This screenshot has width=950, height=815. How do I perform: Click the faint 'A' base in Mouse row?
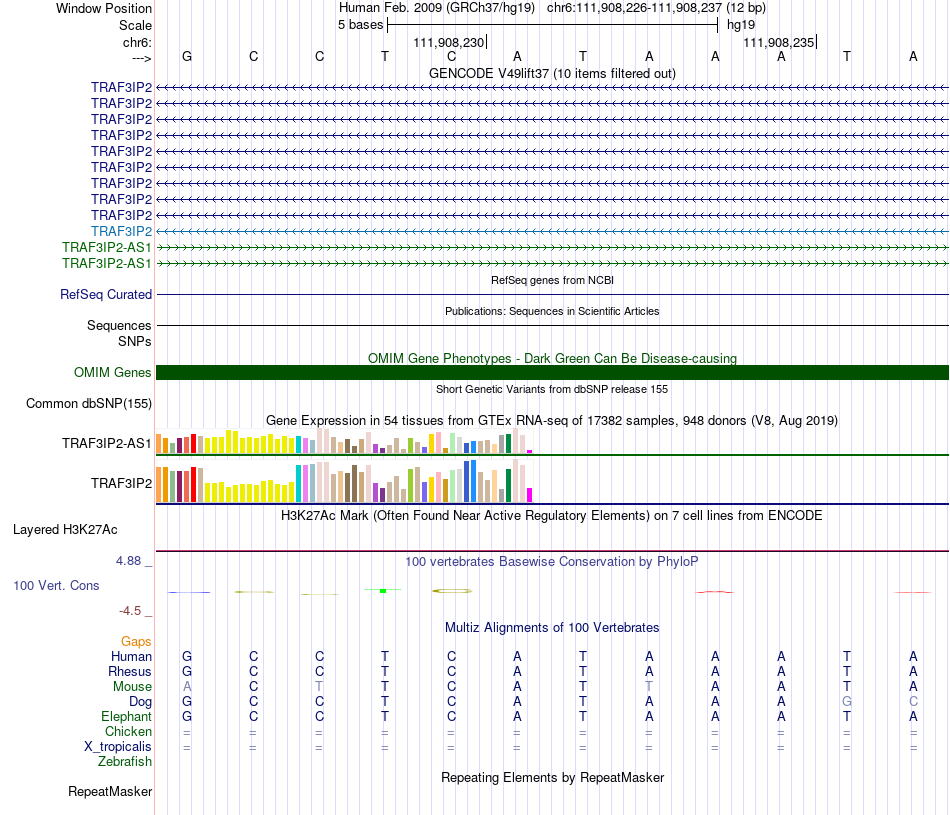187,687
